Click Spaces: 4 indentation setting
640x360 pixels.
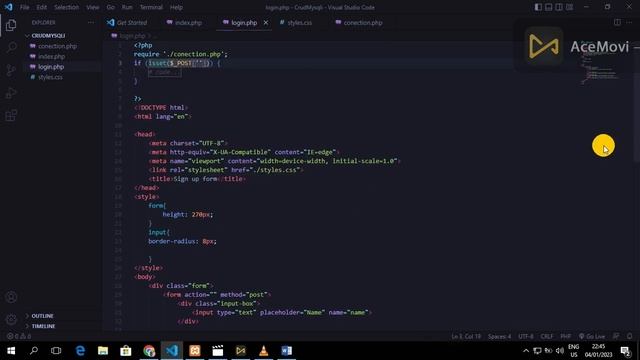pos(499,336)
